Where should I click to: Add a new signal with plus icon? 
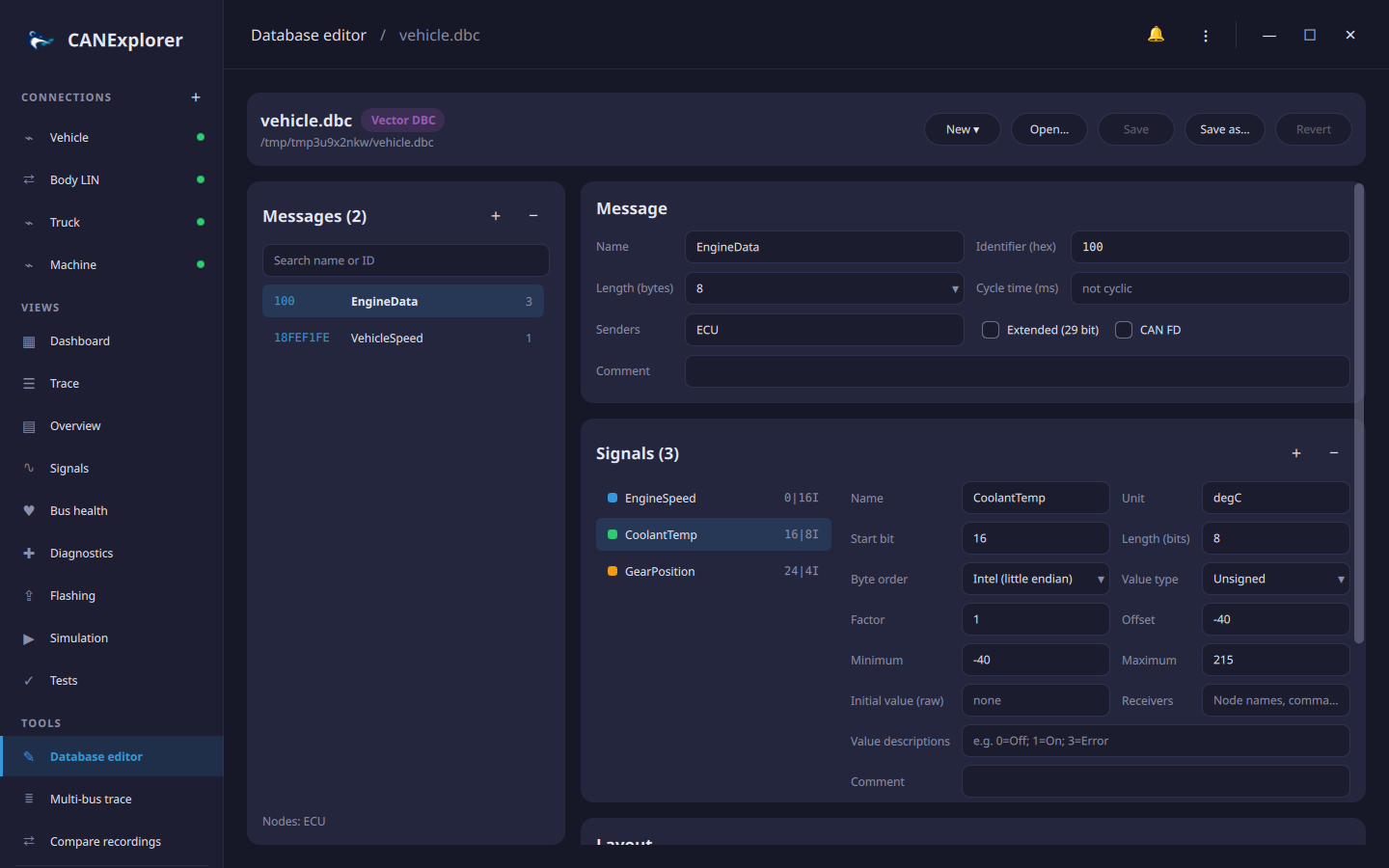(1296, 453)
